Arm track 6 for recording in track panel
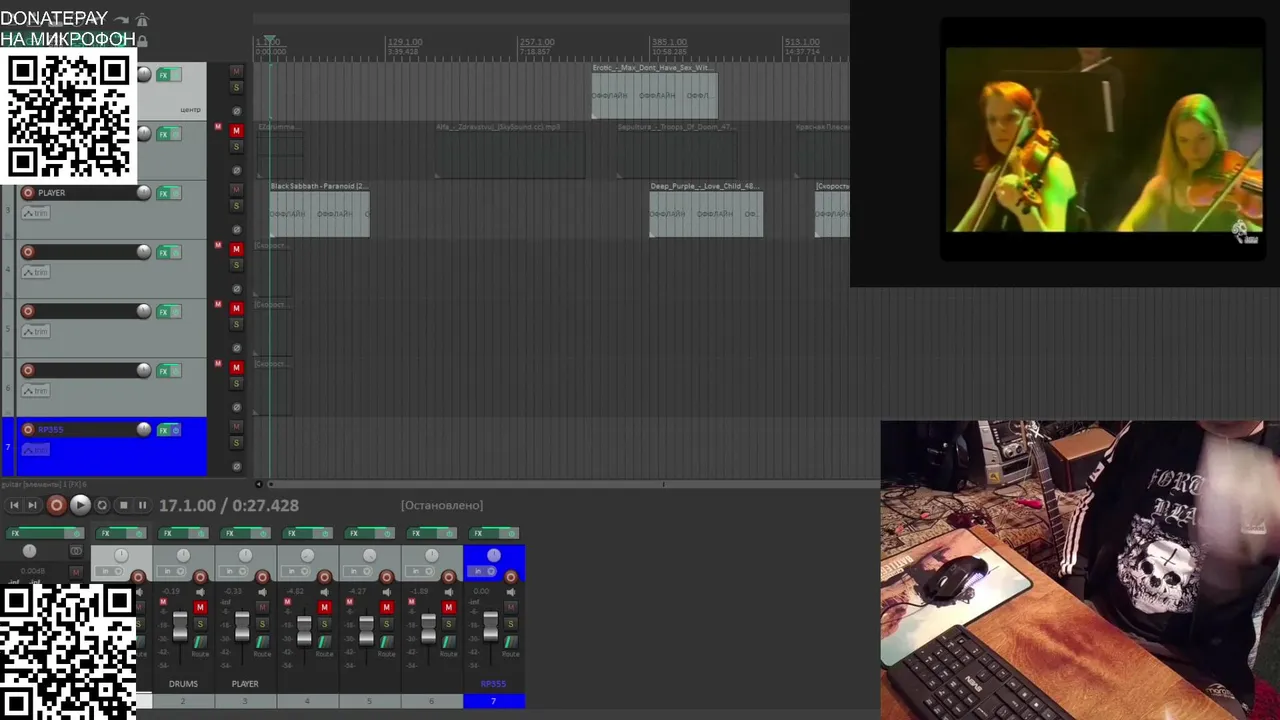Viewport: 1280px width, 720px height. pos(28,370)
